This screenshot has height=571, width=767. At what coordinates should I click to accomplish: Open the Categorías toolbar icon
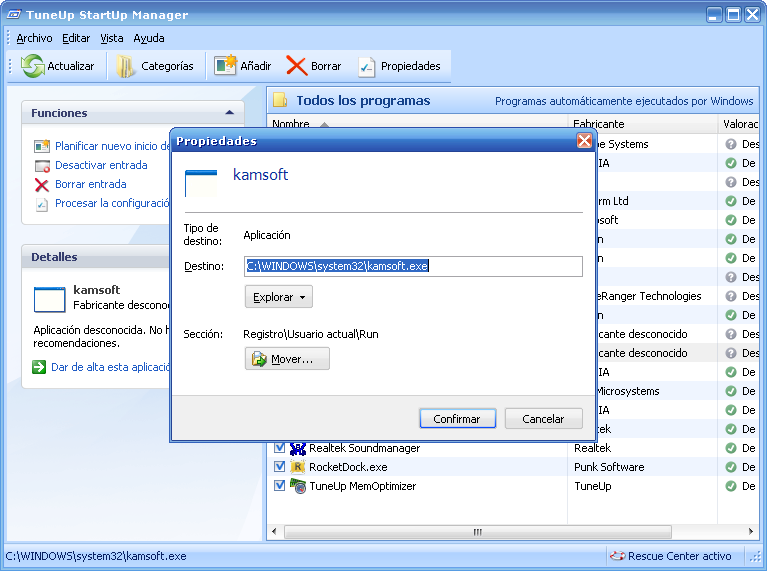125,66
